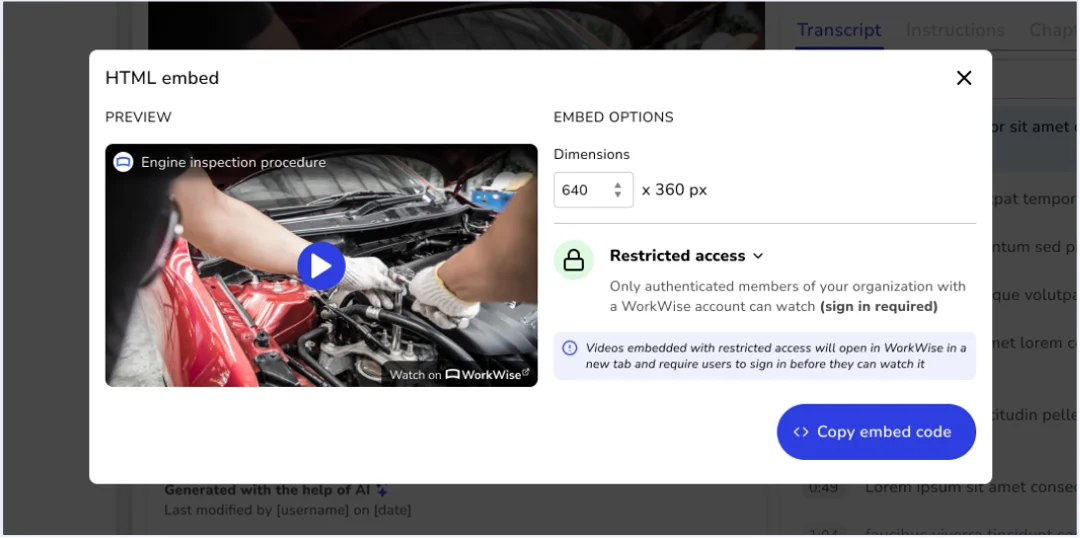The height and width of the screenshot is (538, 1080).
Task: Click the PREVIEW heading
Action: (x=138, y=117)
